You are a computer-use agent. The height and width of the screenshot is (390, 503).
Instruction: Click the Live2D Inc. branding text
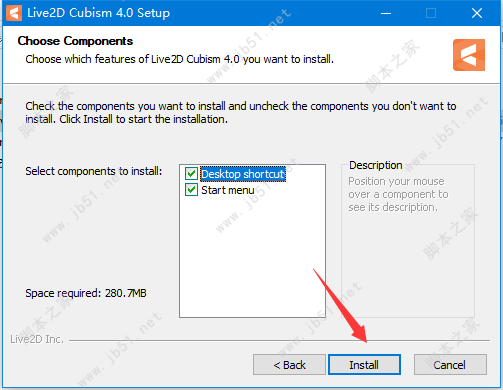37,339
